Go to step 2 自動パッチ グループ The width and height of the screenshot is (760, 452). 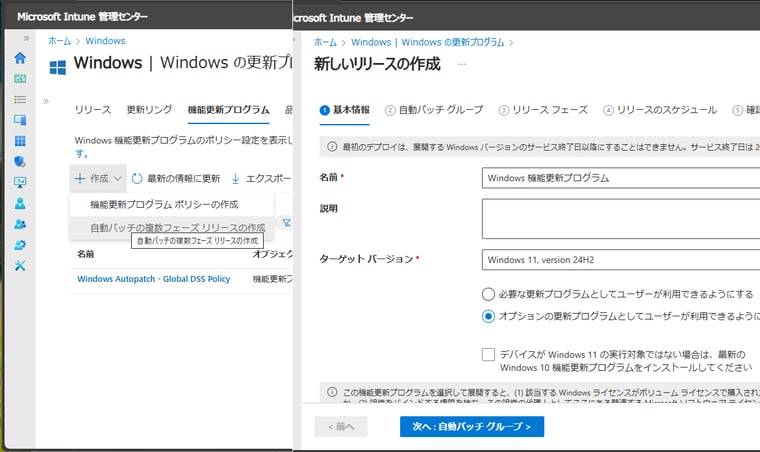(434, 110)
